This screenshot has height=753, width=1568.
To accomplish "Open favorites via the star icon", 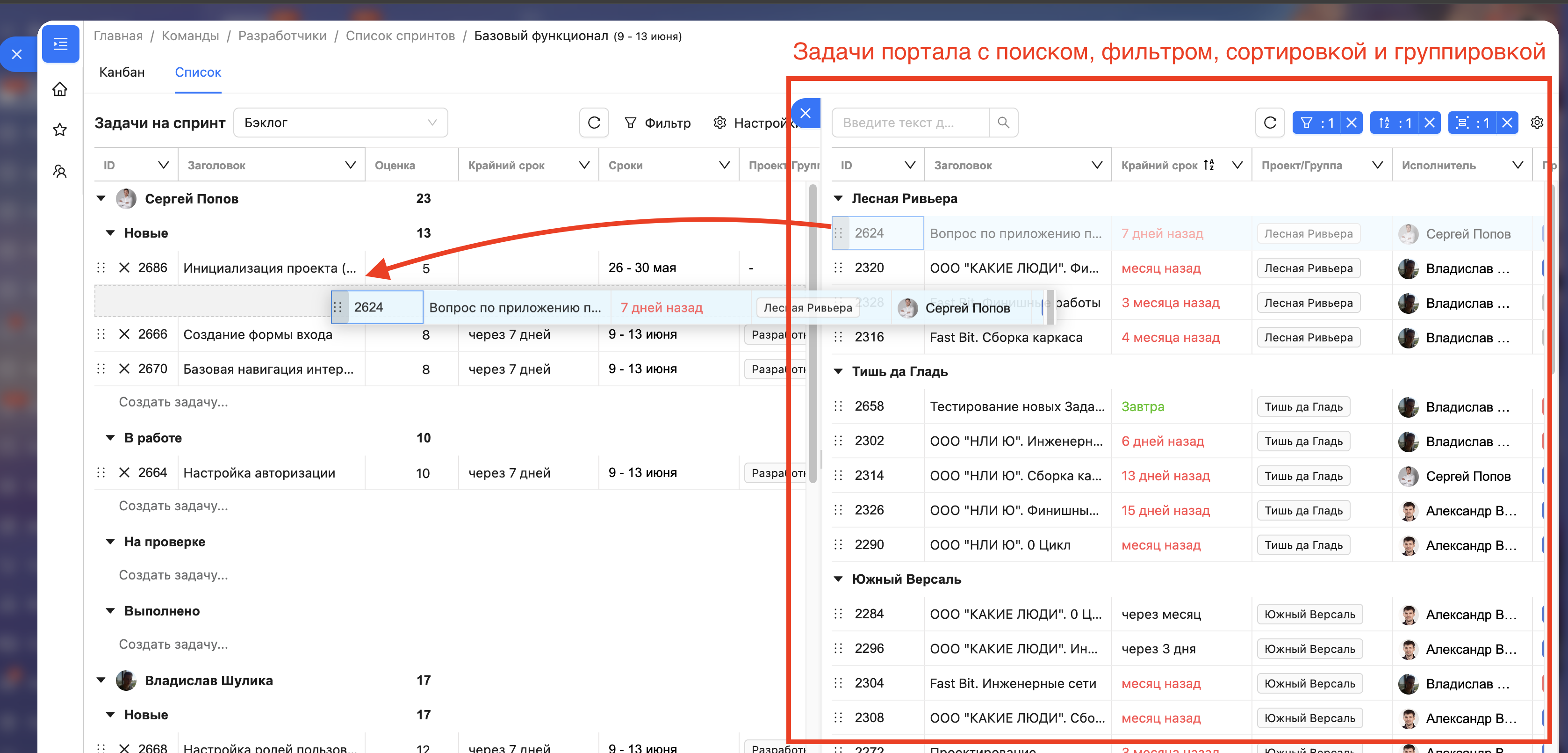I will point(60,130).
